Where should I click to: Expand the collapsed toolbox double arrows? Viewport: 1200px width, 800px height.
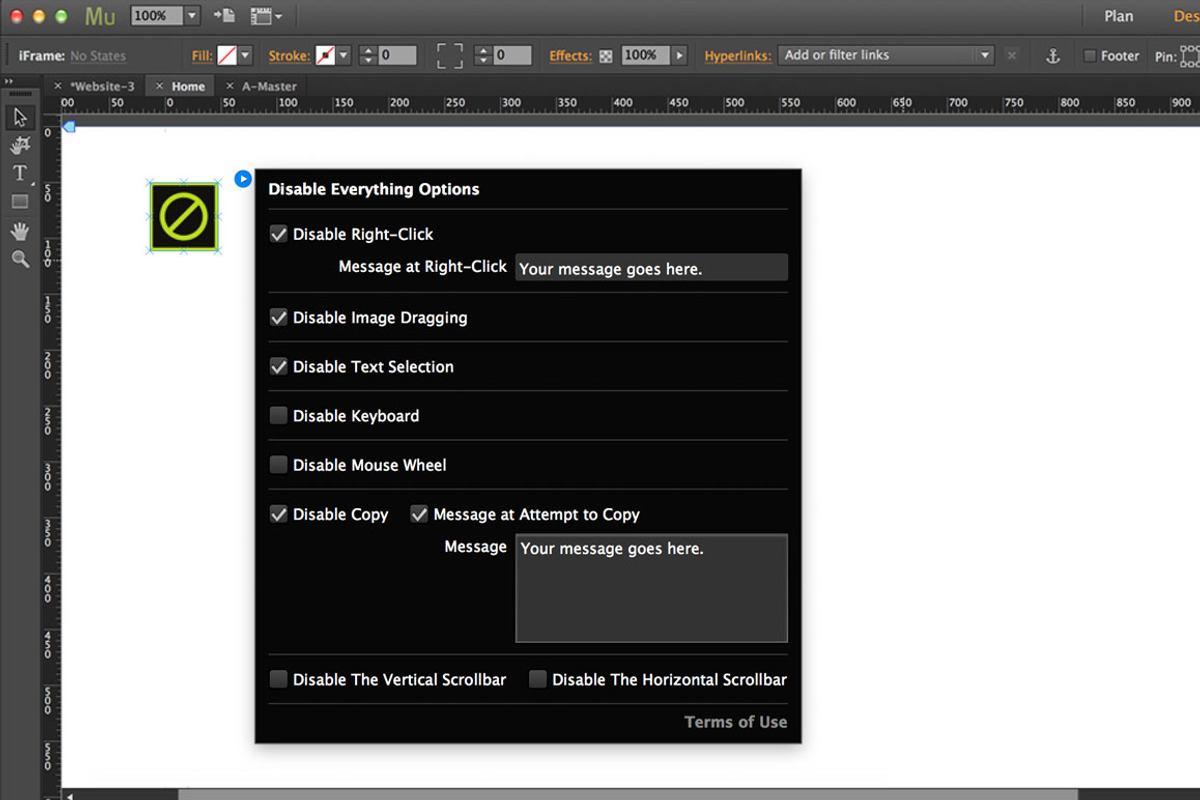coord(9,82)
